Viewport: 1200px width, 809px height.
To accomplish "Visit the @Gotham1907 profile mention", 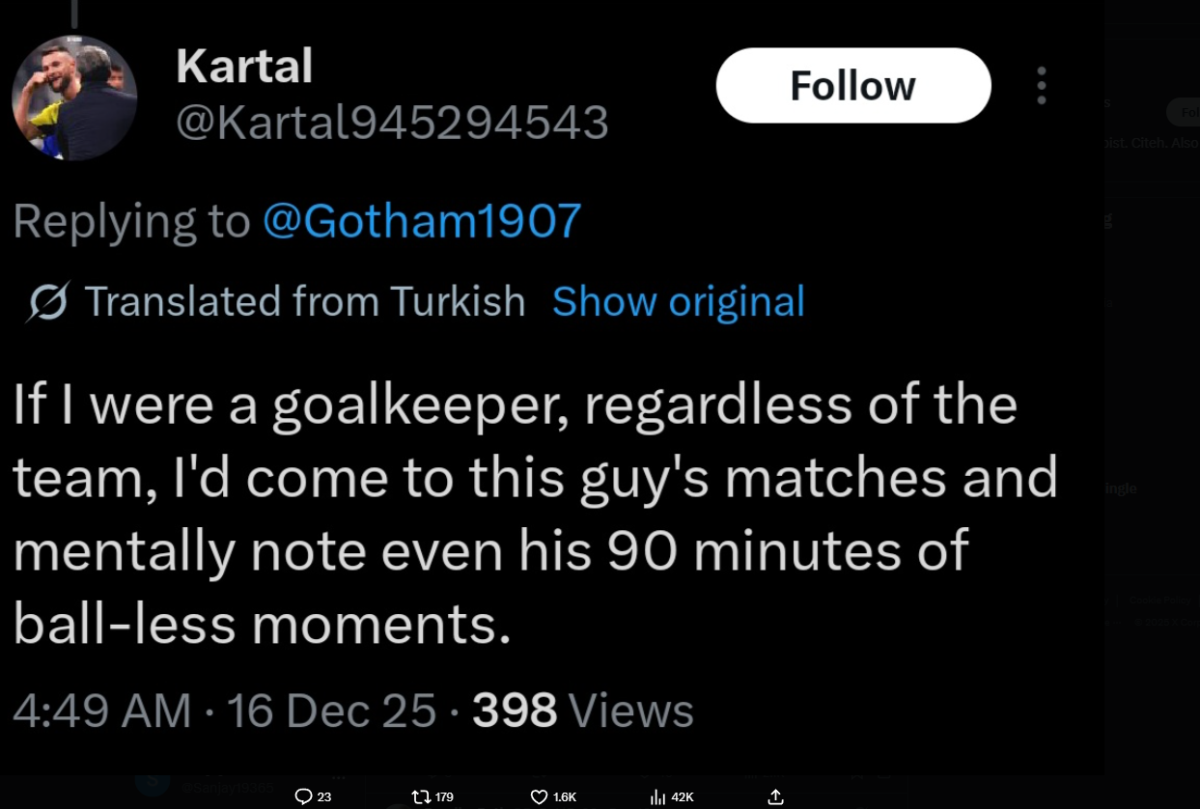I will coord(421,221).
